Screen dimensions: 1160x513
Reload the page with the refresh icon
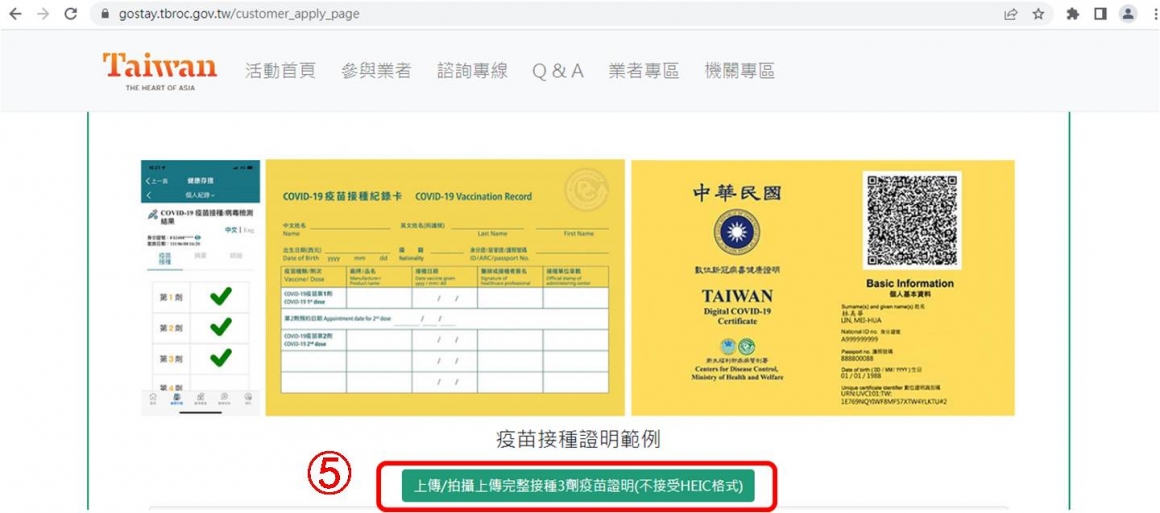tap(71, 14)
